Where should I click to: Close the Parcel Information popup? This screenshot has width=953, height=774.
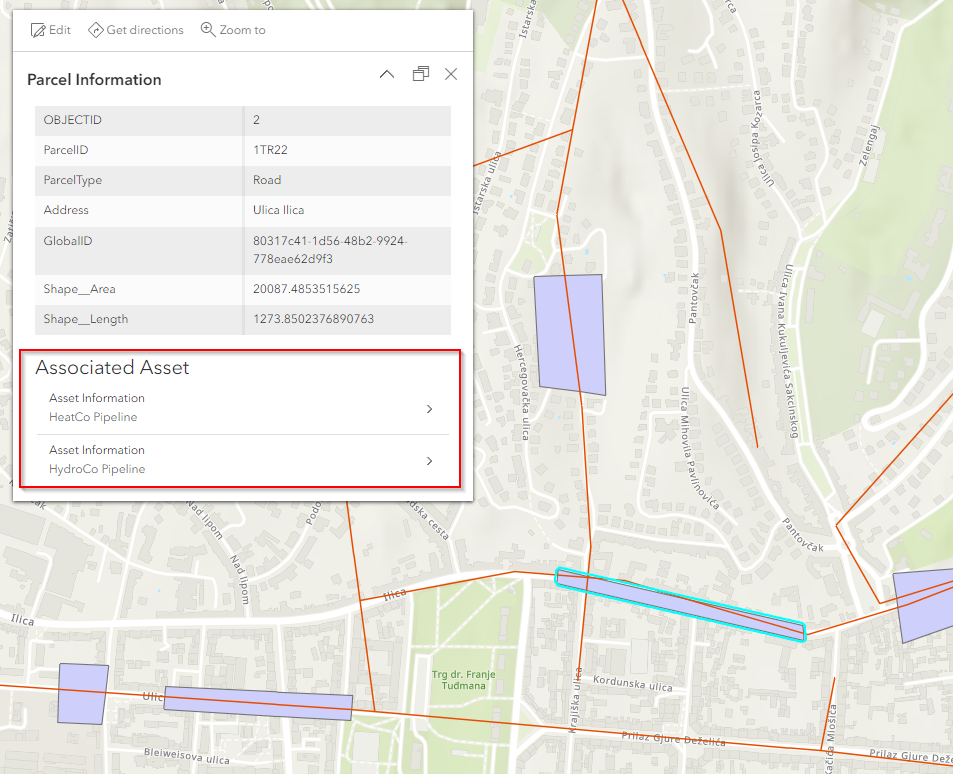[451, 73]
